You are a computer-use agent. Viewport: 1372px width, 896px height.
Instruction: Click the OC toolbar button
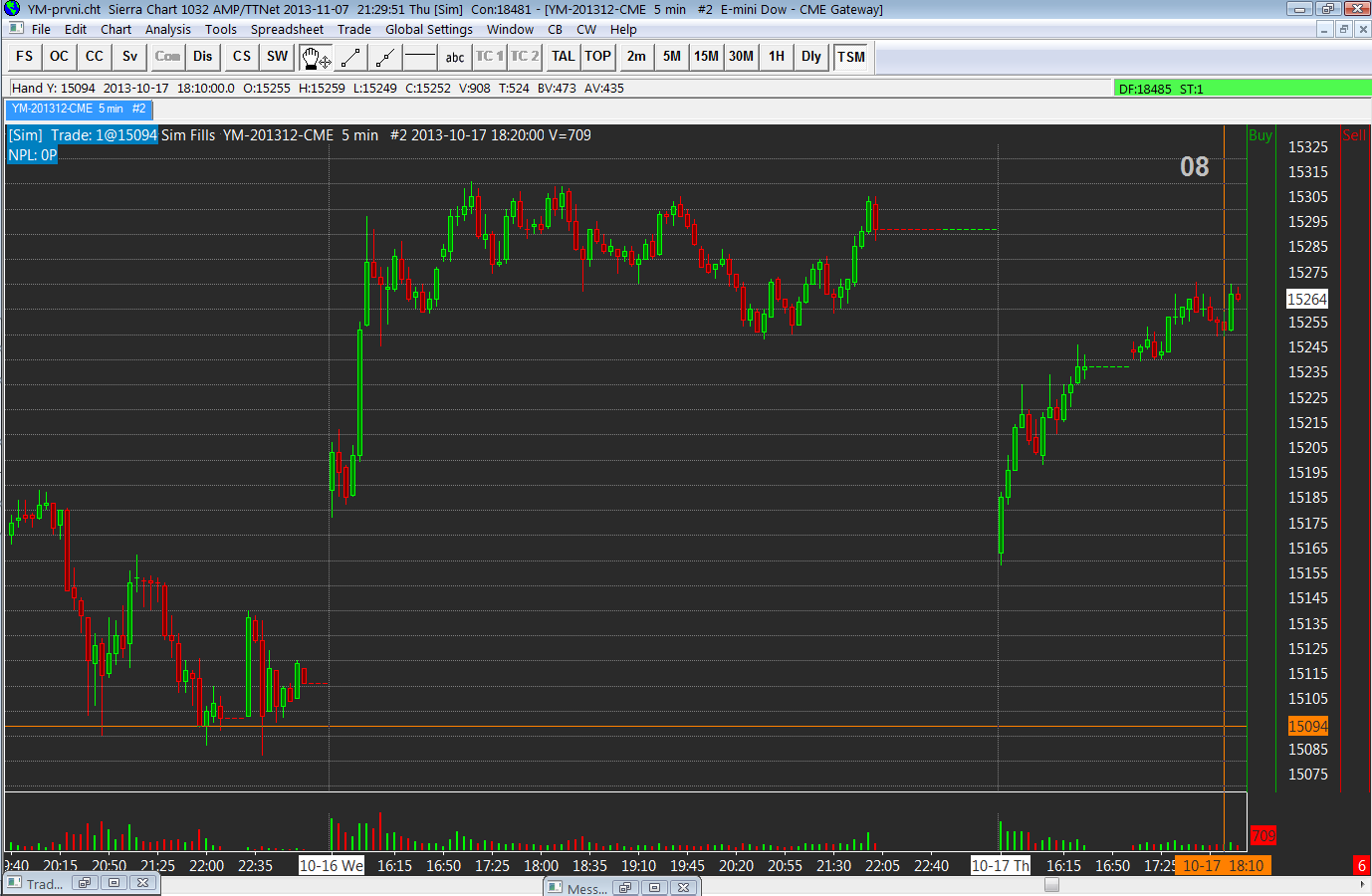point(60,57)
